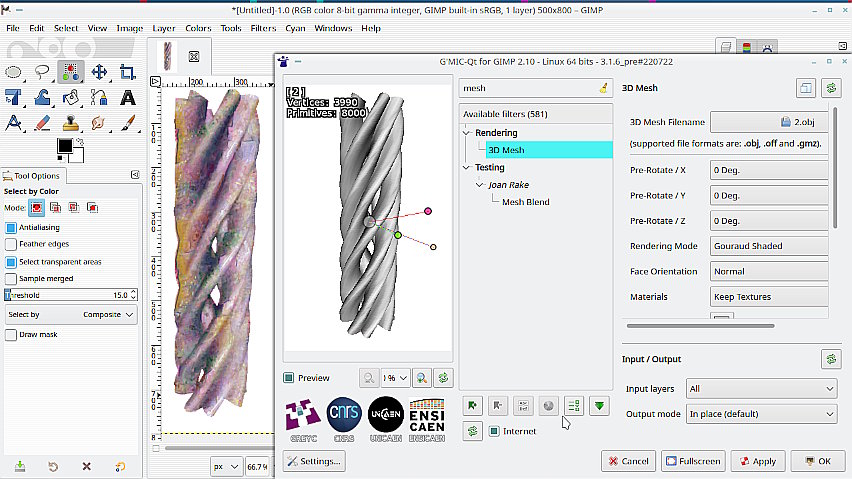Select the 3D Mesh filter

[549, 150]
